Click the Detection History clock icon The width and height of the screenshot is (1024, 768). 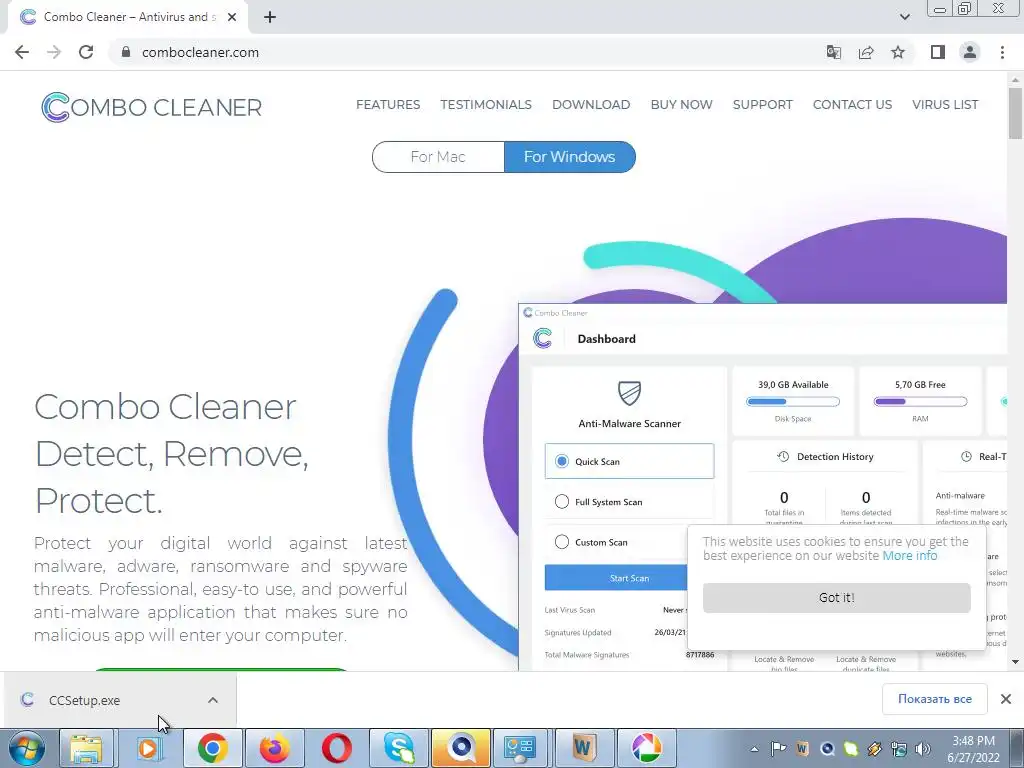pyautogui.click(x=783, y=456)
